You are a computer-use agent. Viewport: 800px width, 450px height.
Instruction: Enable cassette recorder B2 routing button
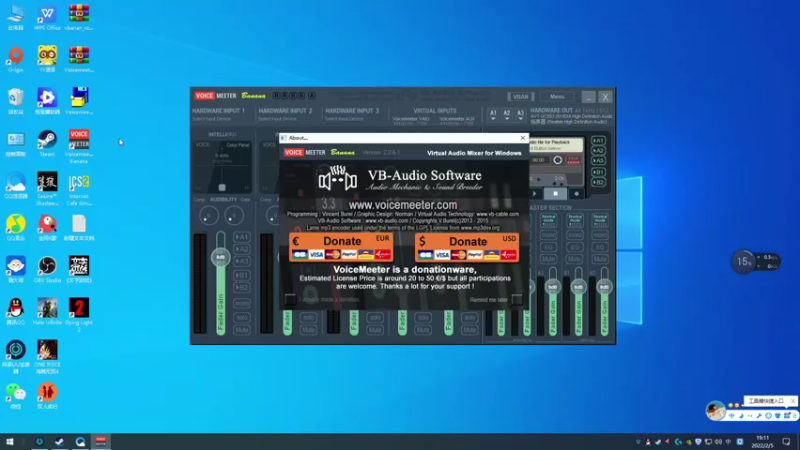[598, 182]
